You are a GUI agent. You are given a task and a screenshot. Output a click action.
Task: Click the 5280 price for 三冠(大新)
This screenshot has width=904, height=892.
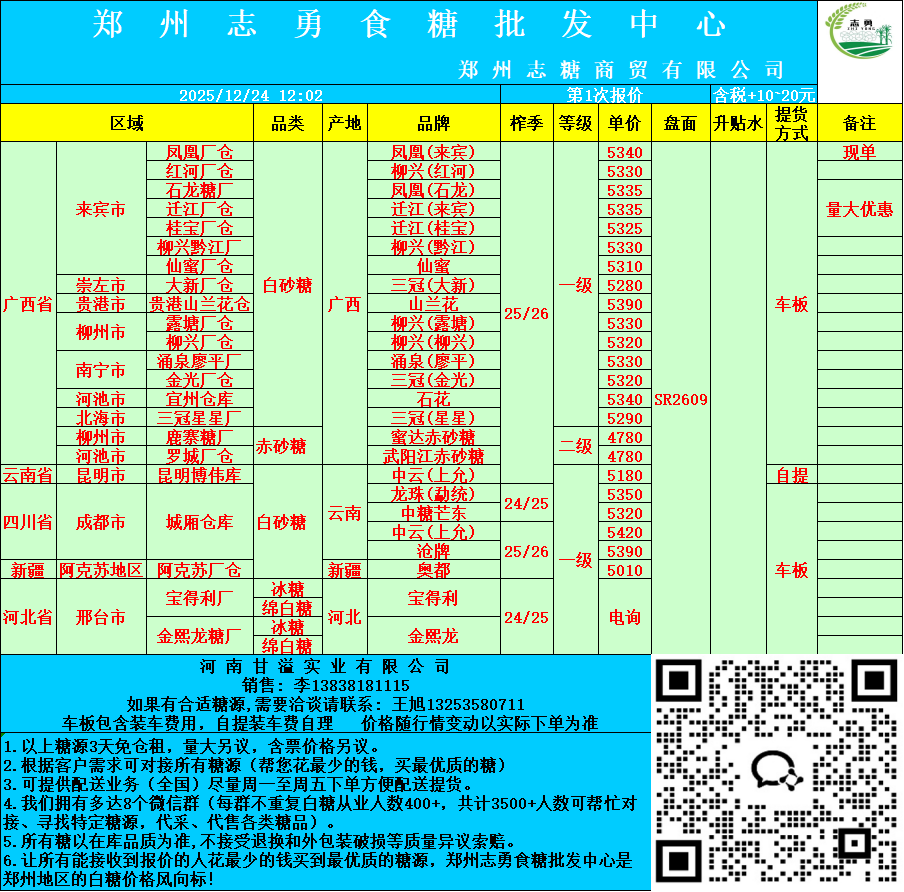tap(625, 286)
